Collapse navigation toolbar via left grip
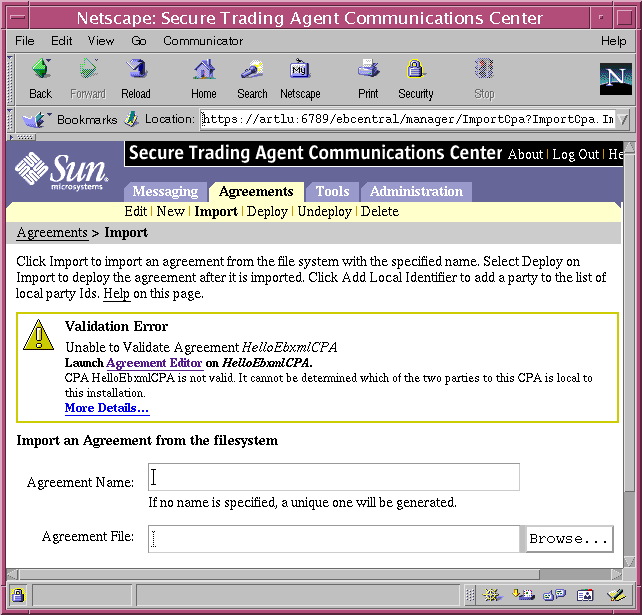This screenshot has height=615, width=642. (11, 79)
